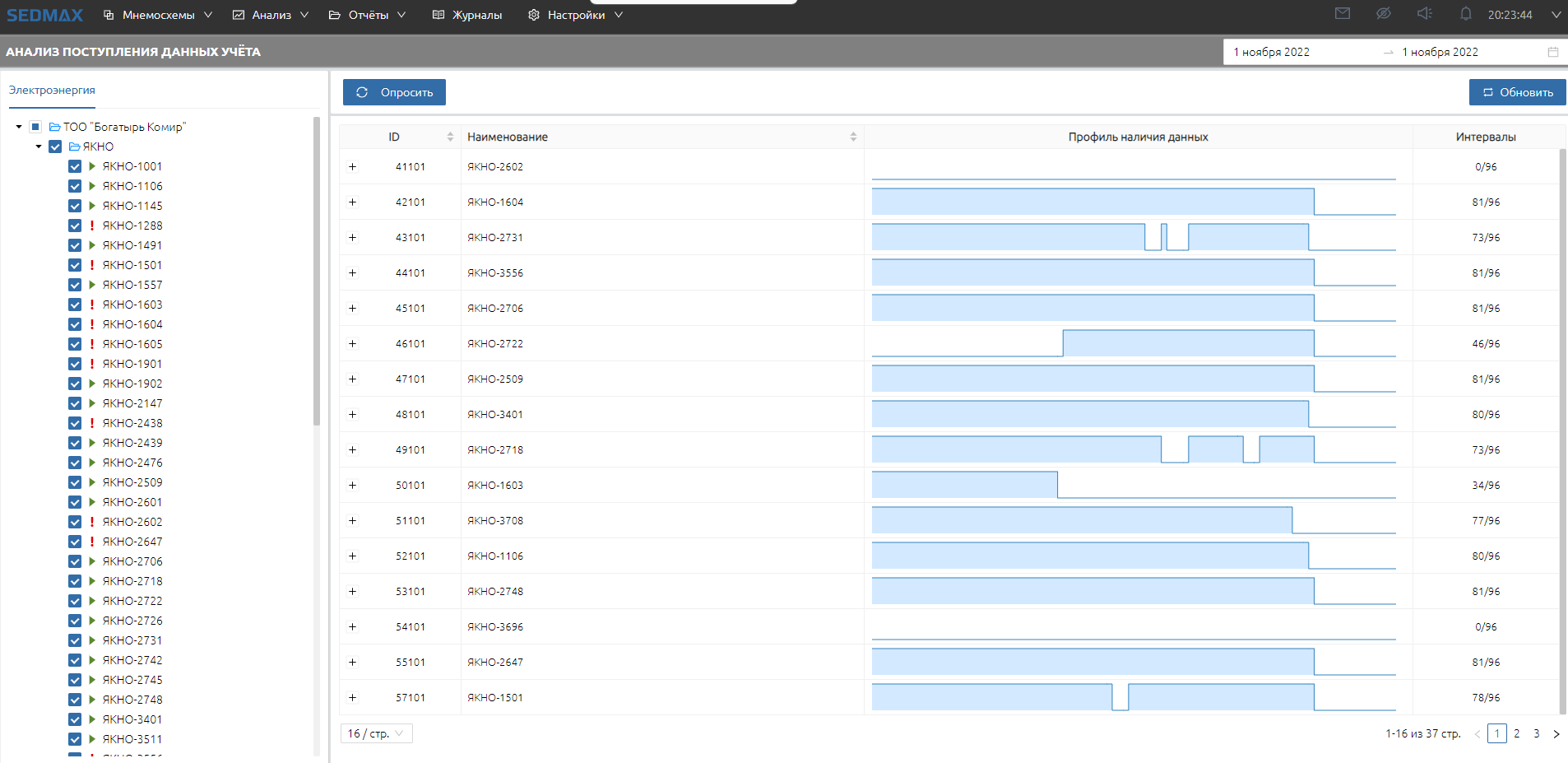Toggle the ЯКНО folder checkbox
This screenshot has width=1568, height=763.
point(55,147)
